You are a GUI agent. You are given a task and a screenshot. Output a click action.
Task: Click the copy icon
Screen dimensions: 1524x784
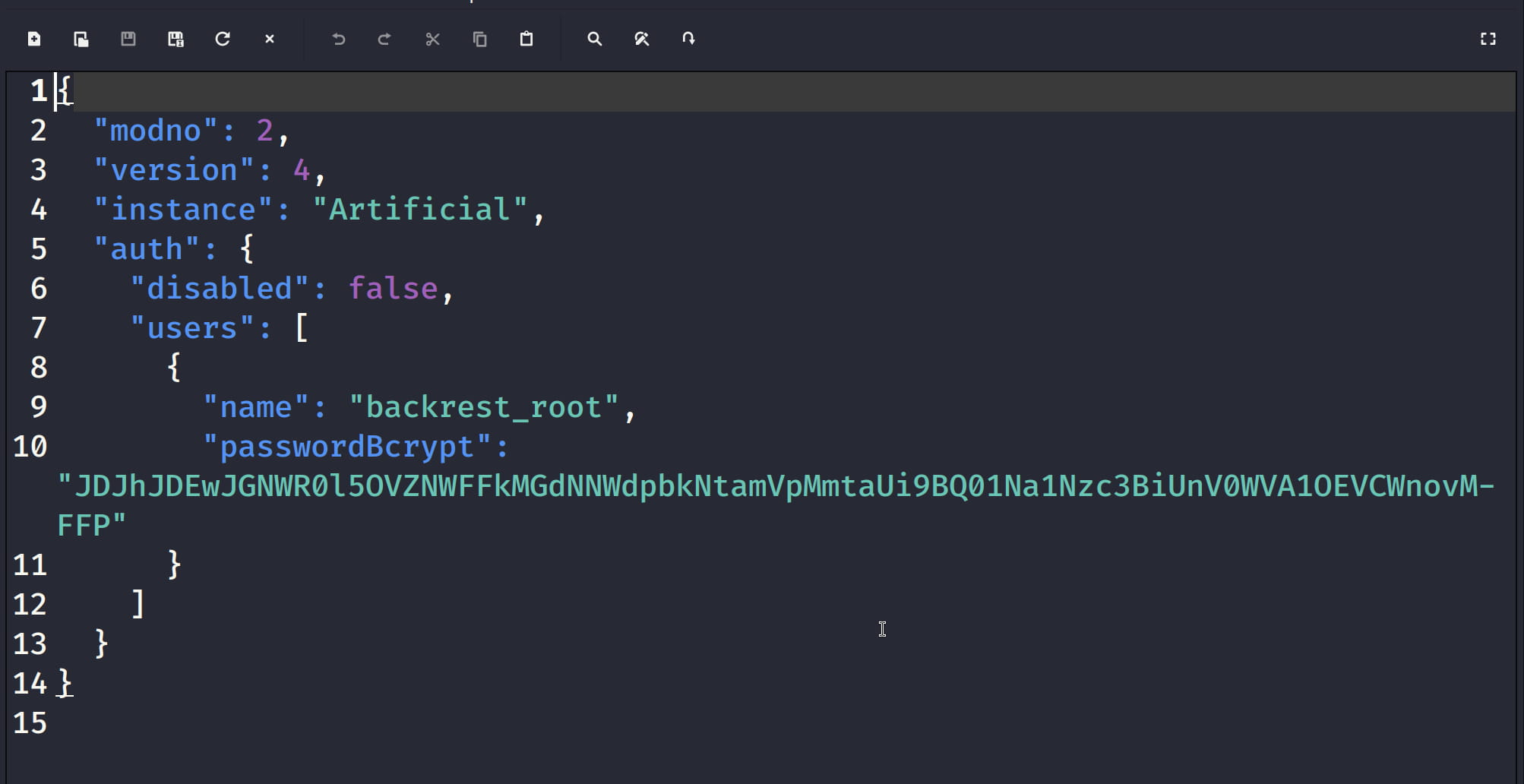point(479,39)
